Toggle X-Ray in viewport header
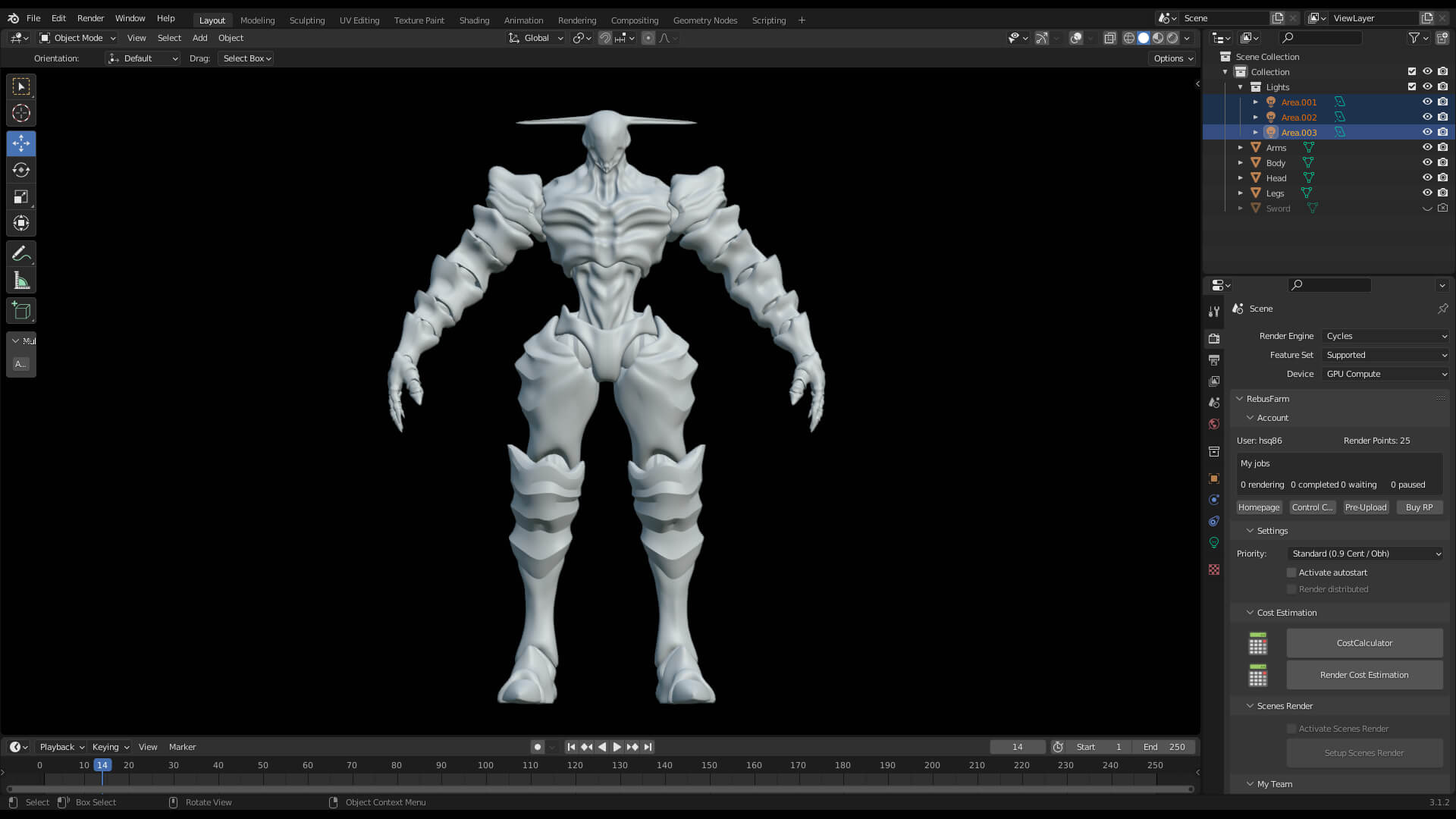The width and height of the screenshot is (1456, 819). (1110, 38)
